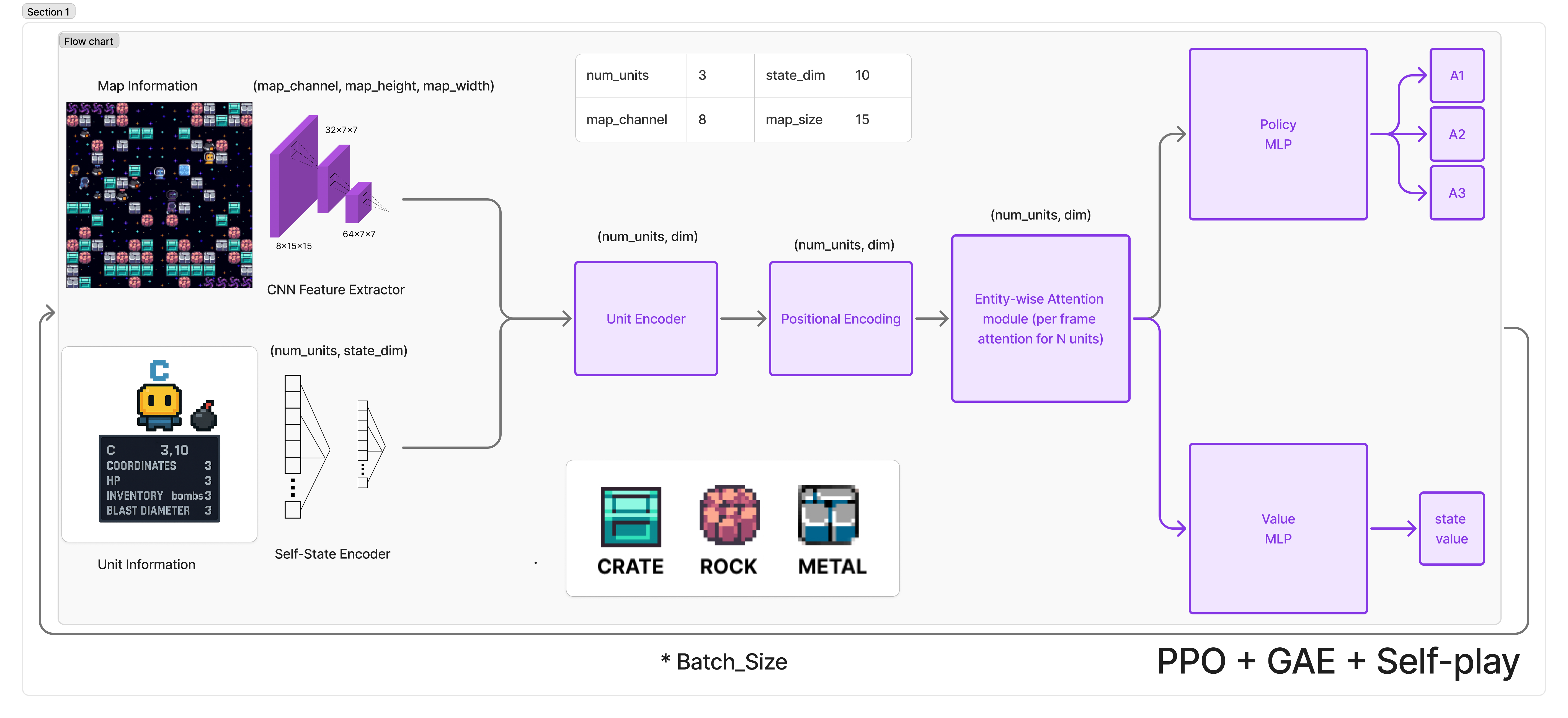
Task: Click the table cell with value 3
Action: 721,76
